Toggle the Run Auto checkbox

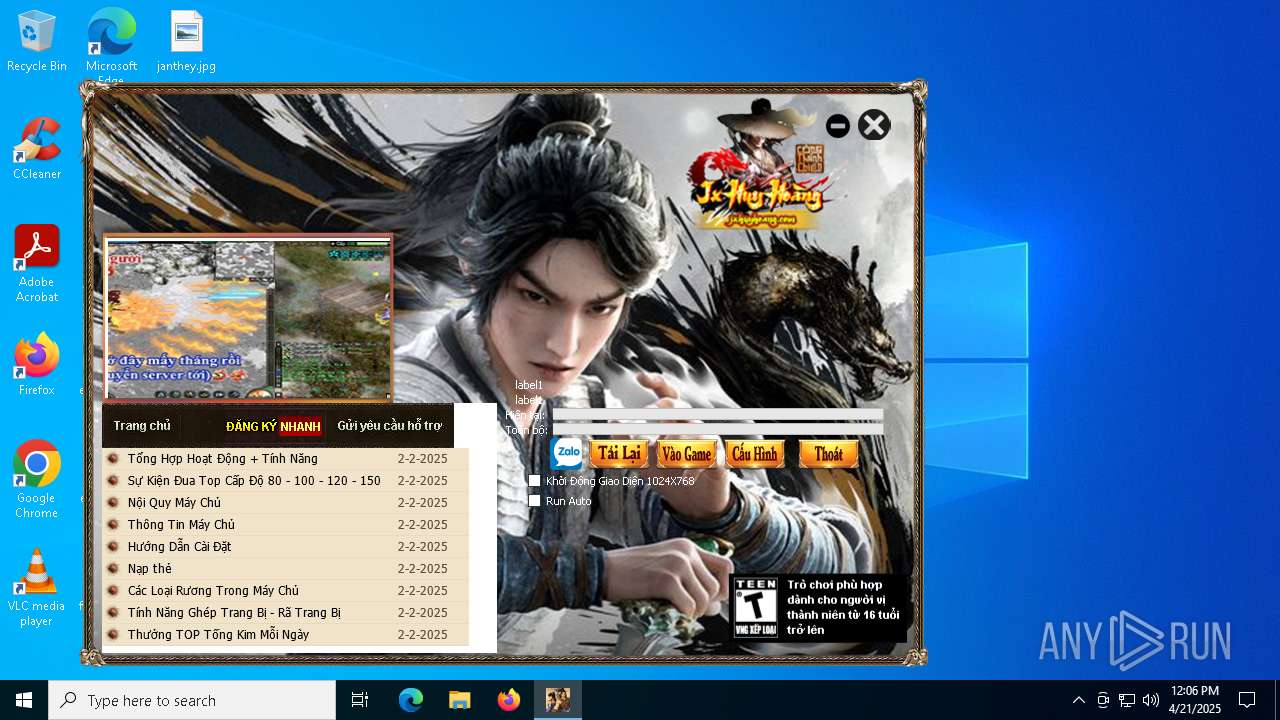tap(535, 501)
